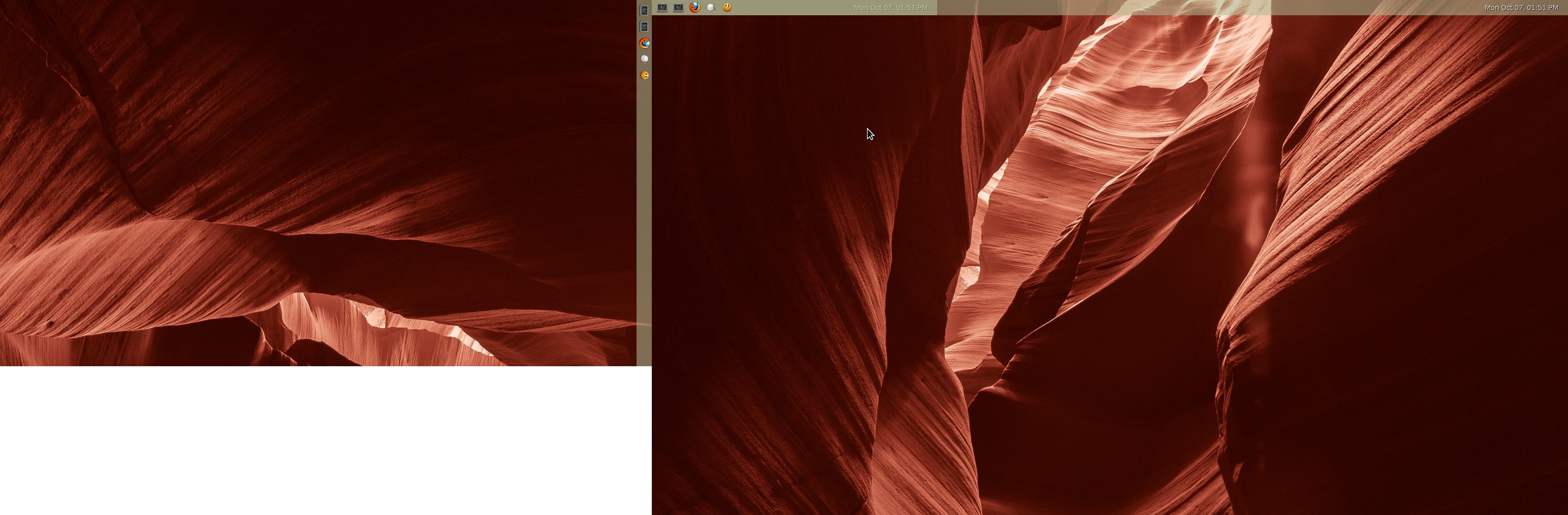Open Pidgin chat icon in top panel
This screenshot has width=1568, height=515.
(711, 7)
